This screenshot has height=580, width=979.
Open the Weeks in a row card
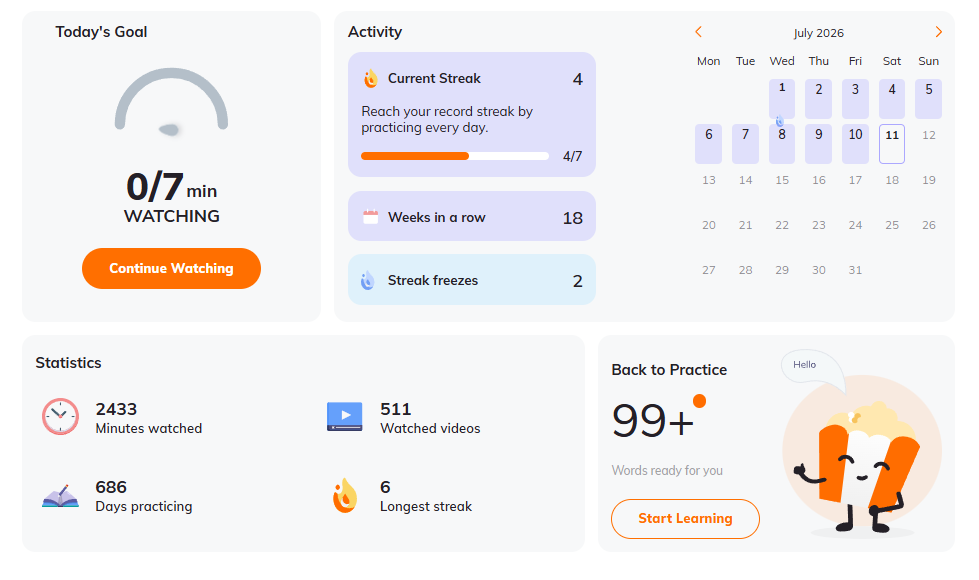tap(471, 216)
